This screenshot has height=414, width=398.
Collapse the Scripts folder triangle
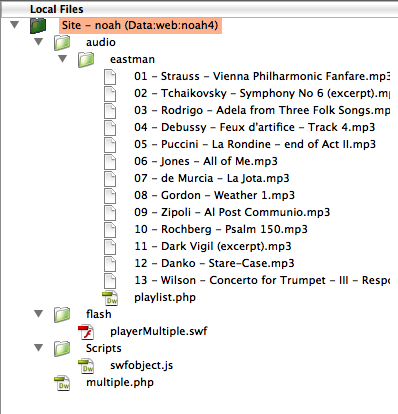(39, 348)
